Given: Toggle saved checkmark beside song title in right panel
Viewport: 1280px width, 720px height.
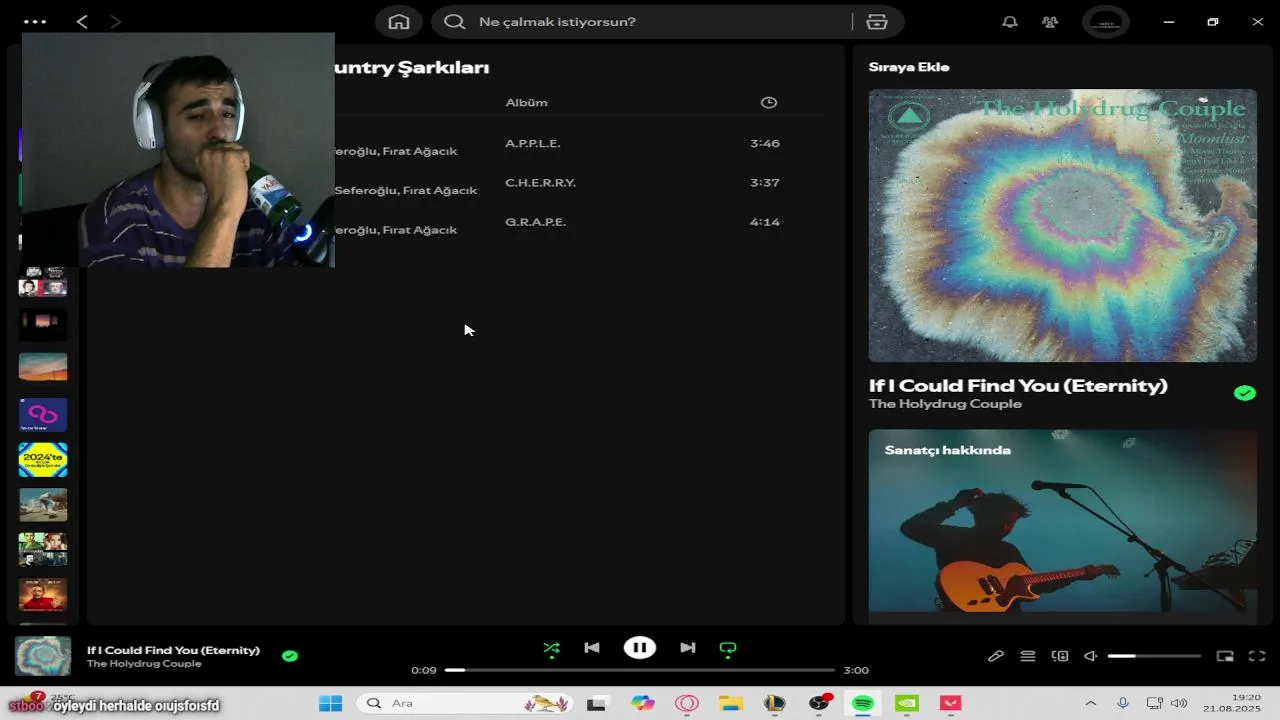Looking at the screenshot, I should tap(1245, 393).
